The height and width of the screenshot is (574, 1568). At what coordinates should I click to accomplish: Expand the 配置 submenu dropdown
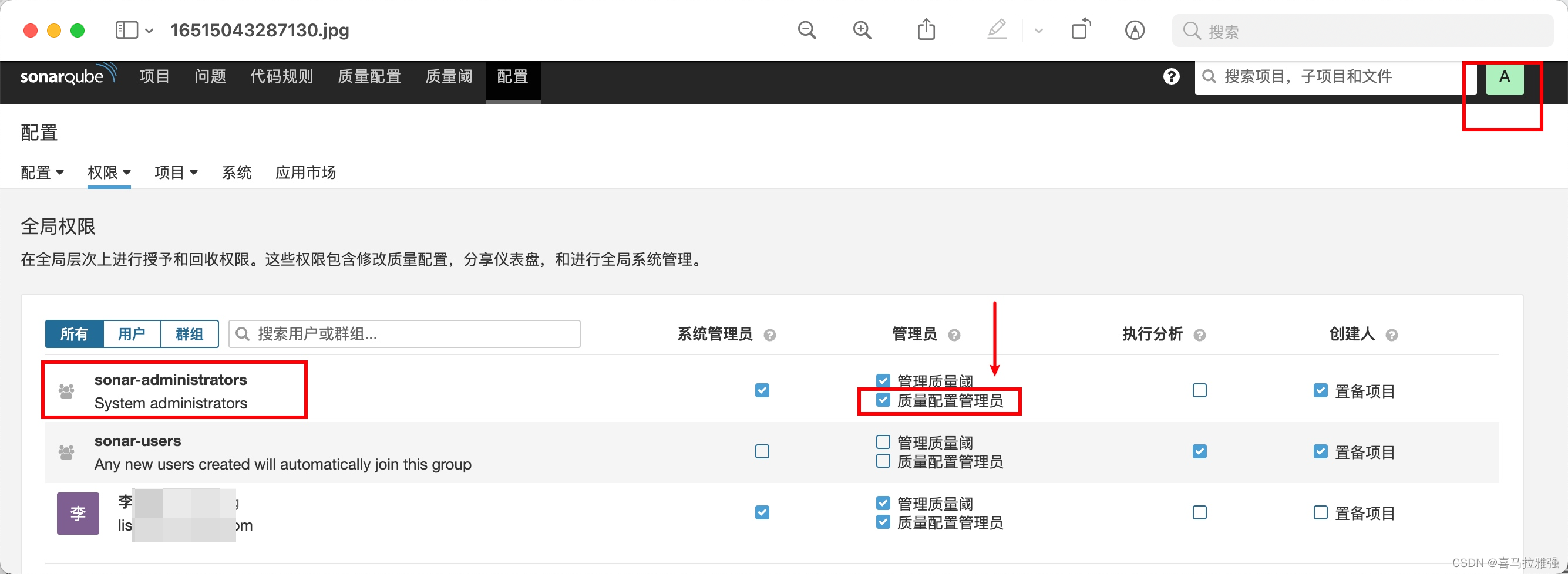point(42,173)
